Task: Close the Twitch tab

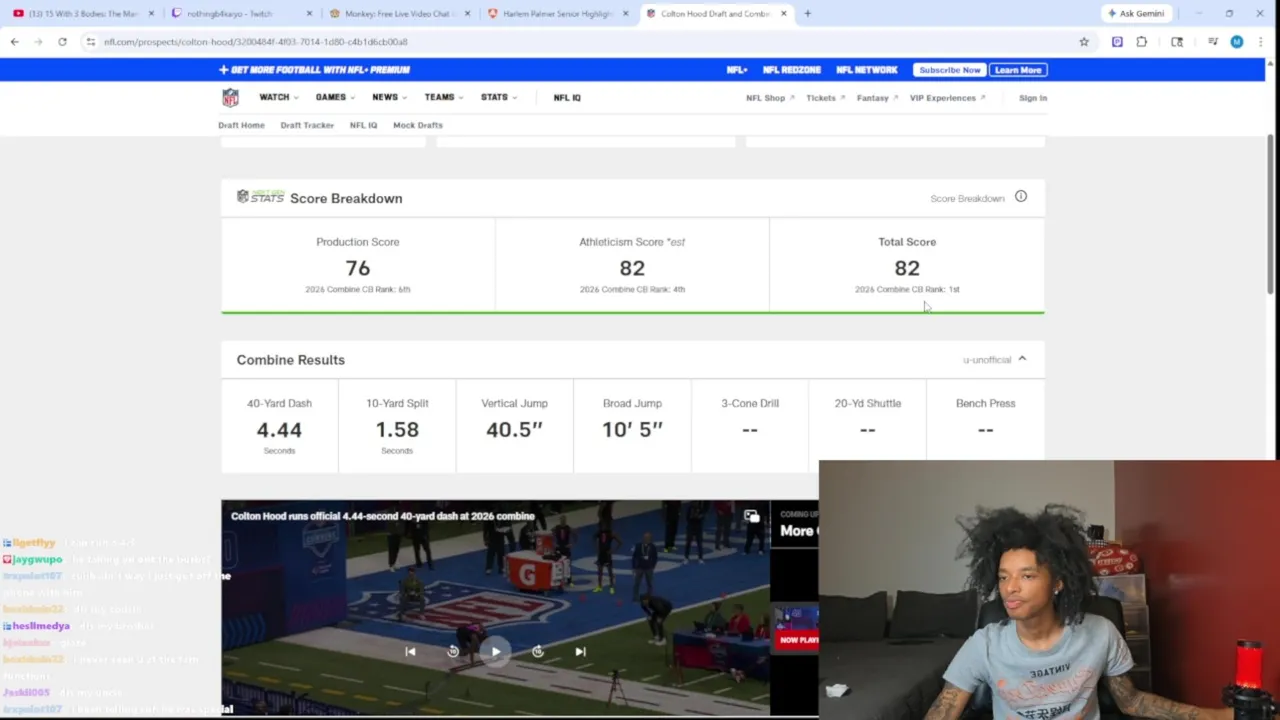Action: (x=309, y=13)
